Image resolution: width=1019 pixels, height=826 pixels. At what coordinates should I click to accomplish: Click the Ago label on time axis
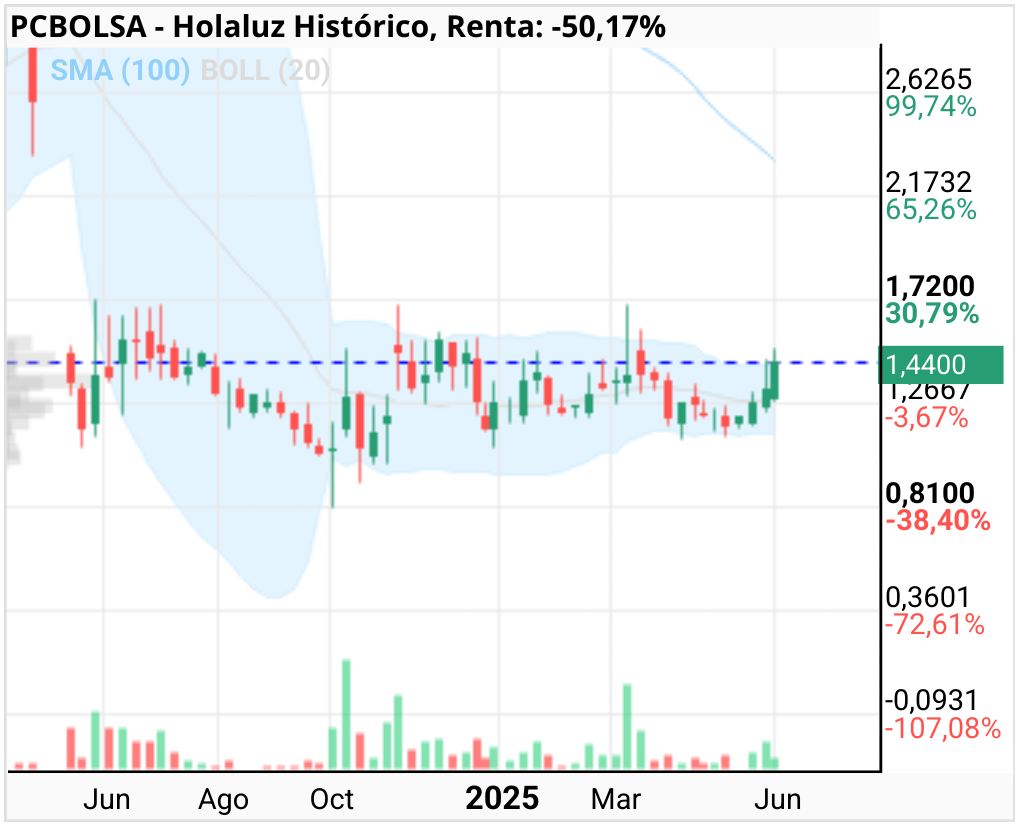click(x=224, y=801)
